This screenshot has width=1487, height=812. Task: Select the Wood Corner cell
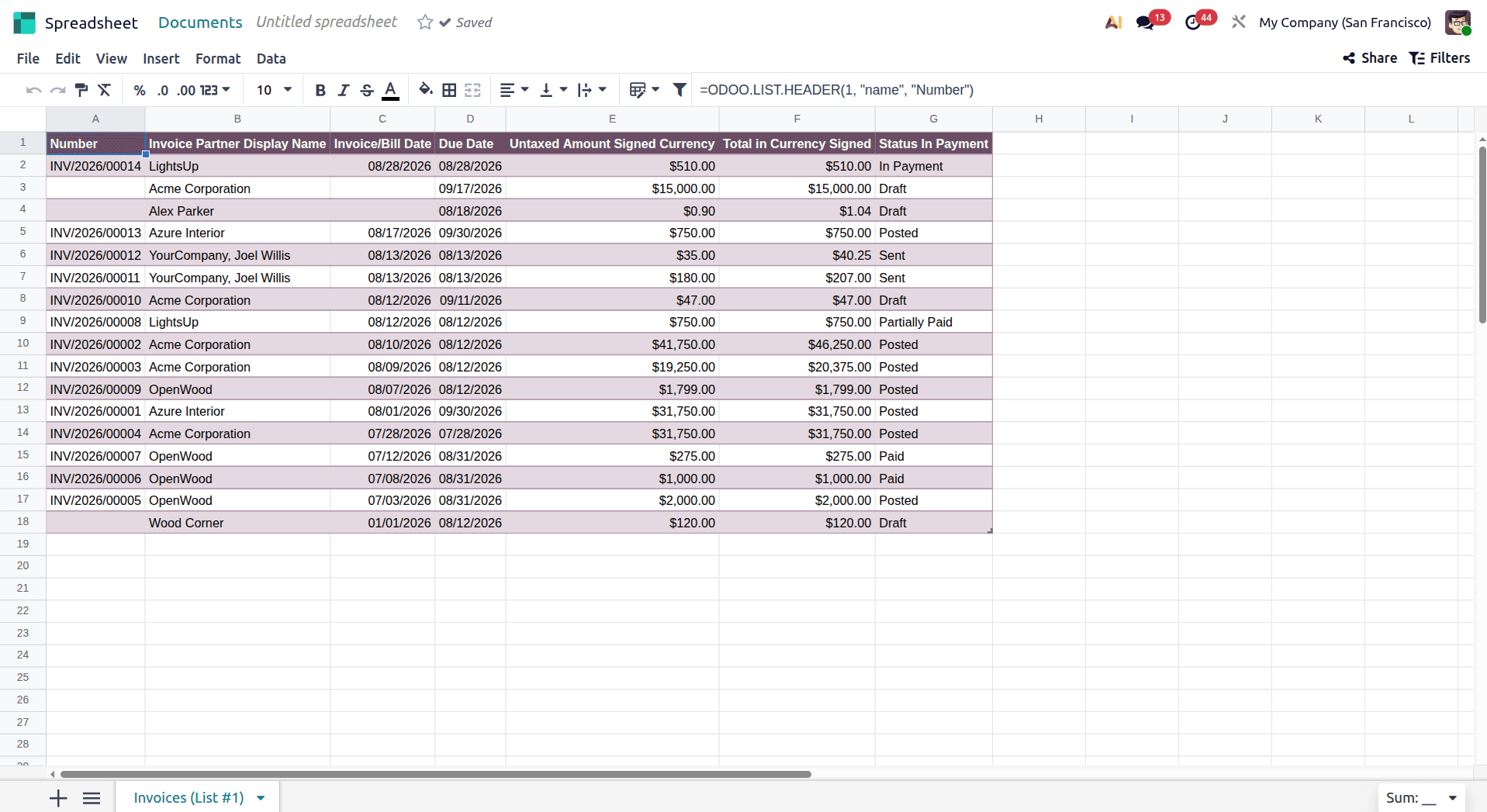pyautogui.click(x=237, y=523)
